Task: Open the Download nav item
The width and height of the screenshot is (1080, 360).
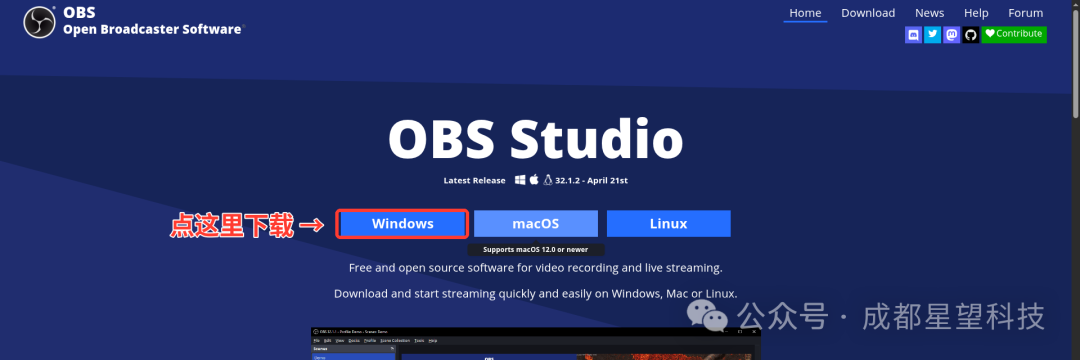Action: point(868,13)
